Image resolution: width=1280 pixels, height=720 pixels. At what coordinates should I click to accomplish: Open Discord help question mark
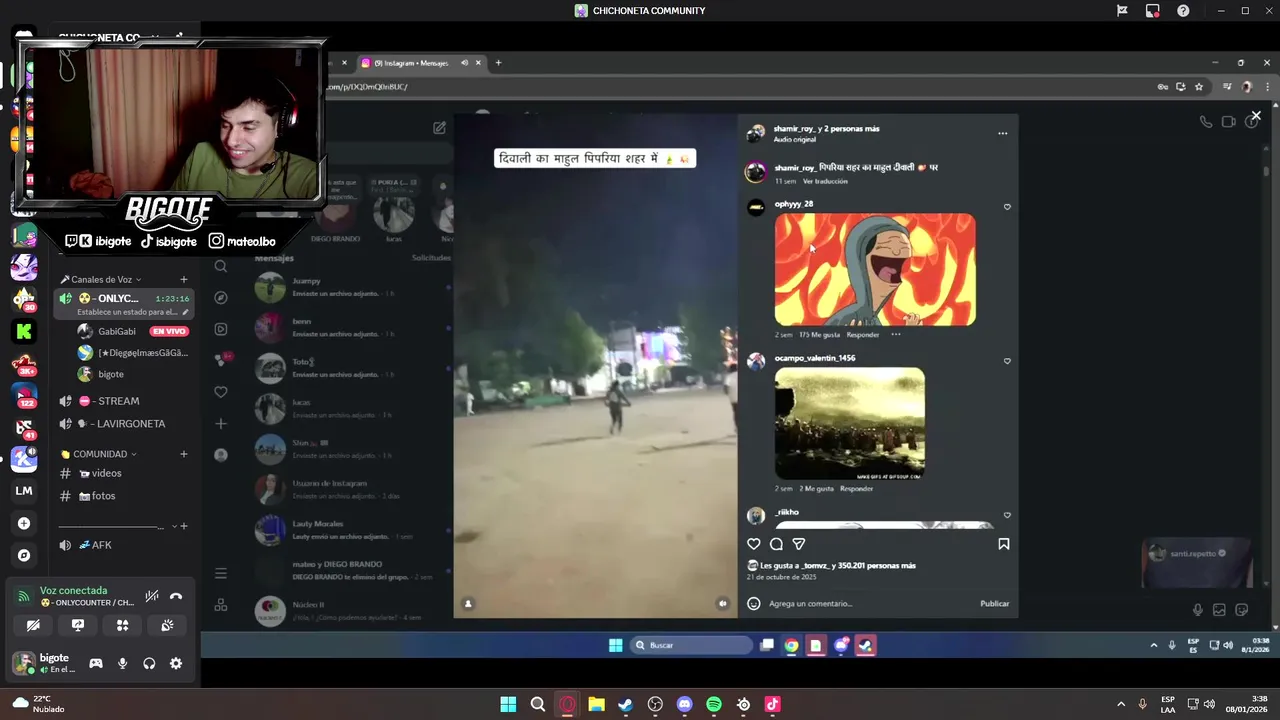pyautogui.click(x=1183, y=11)
